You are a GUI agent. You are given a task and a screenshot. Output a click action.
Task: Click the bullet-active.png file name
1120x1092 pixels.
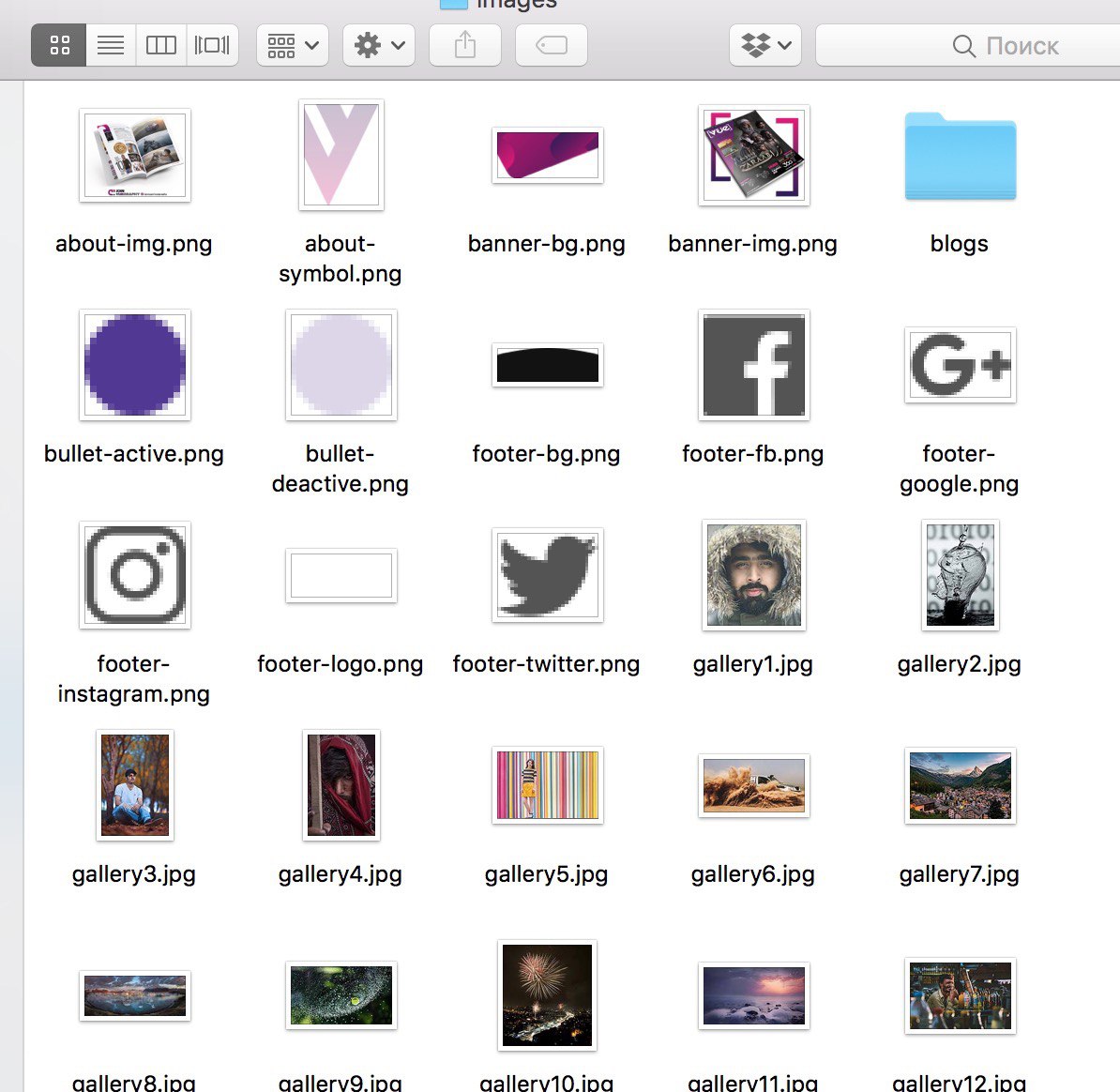(133, 454)
